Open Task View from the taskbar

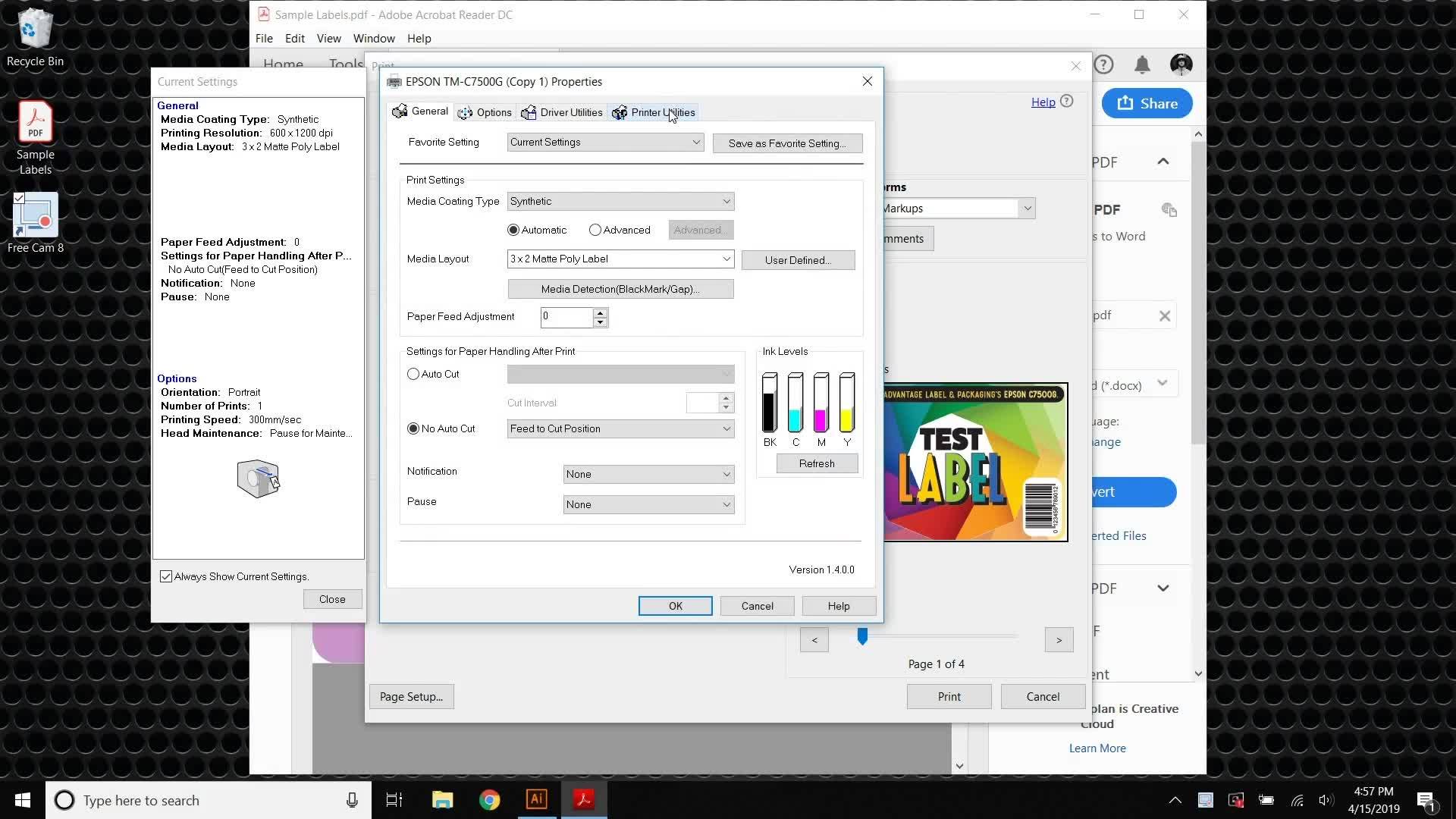[x=394, y=800]
